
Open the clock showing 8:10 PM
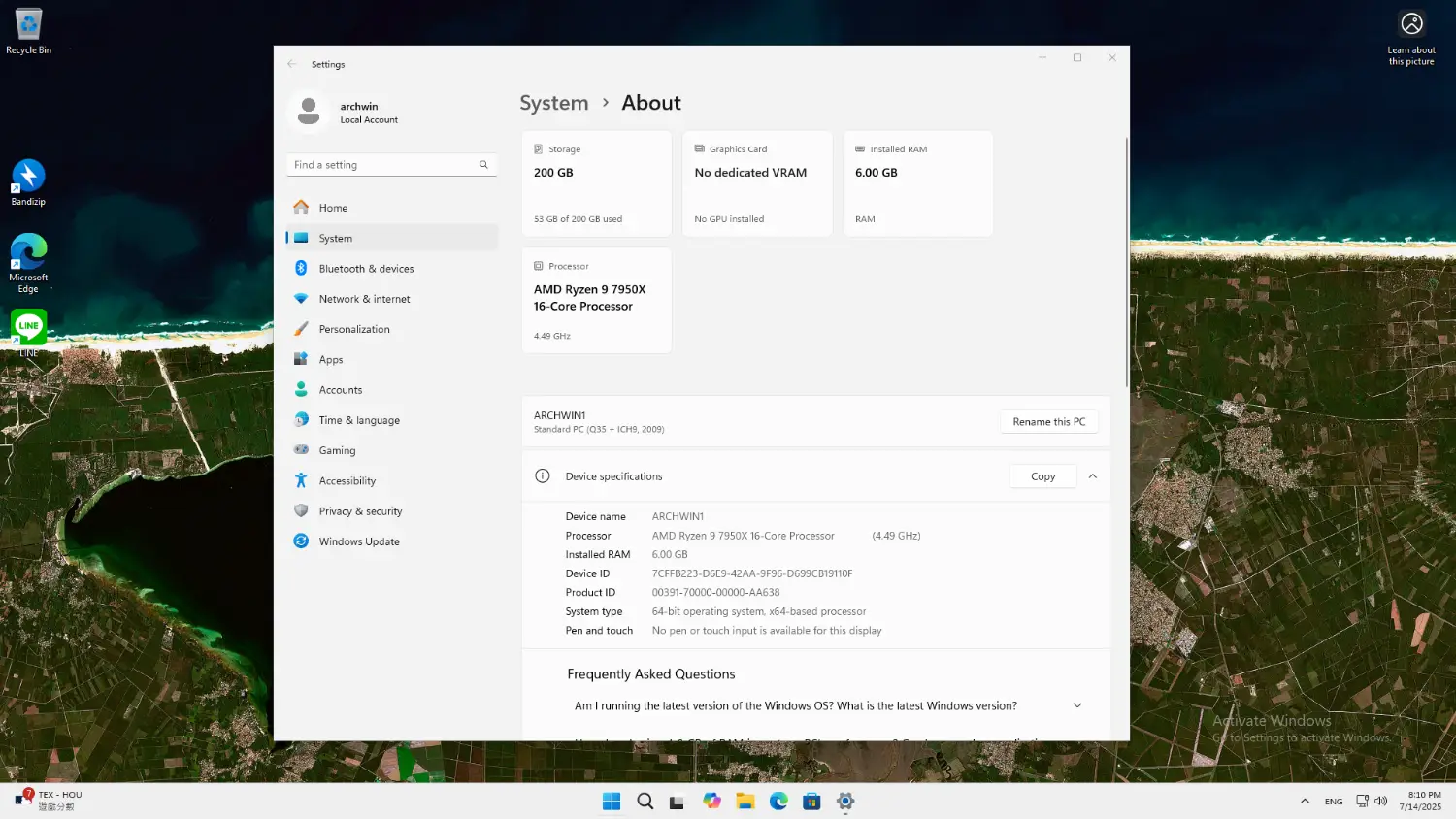coord(1420,802)
